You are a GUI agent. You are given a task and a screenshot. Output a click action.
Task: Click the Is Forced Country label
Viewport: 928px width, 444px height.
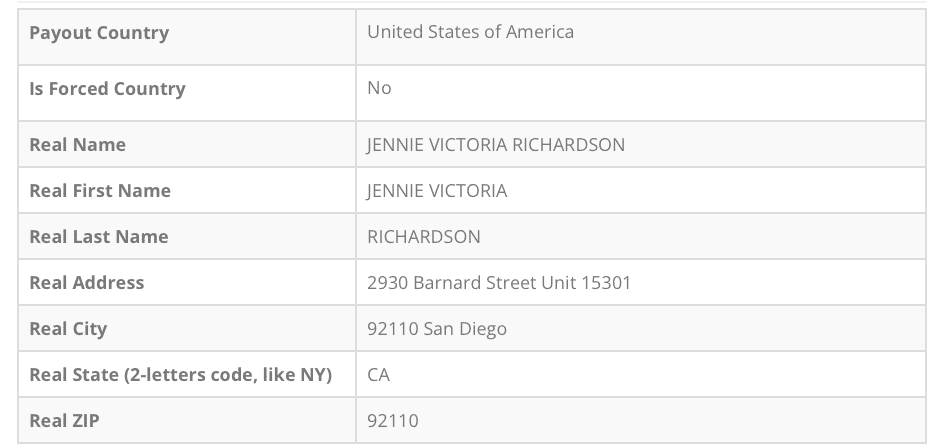tap(107, 89)
